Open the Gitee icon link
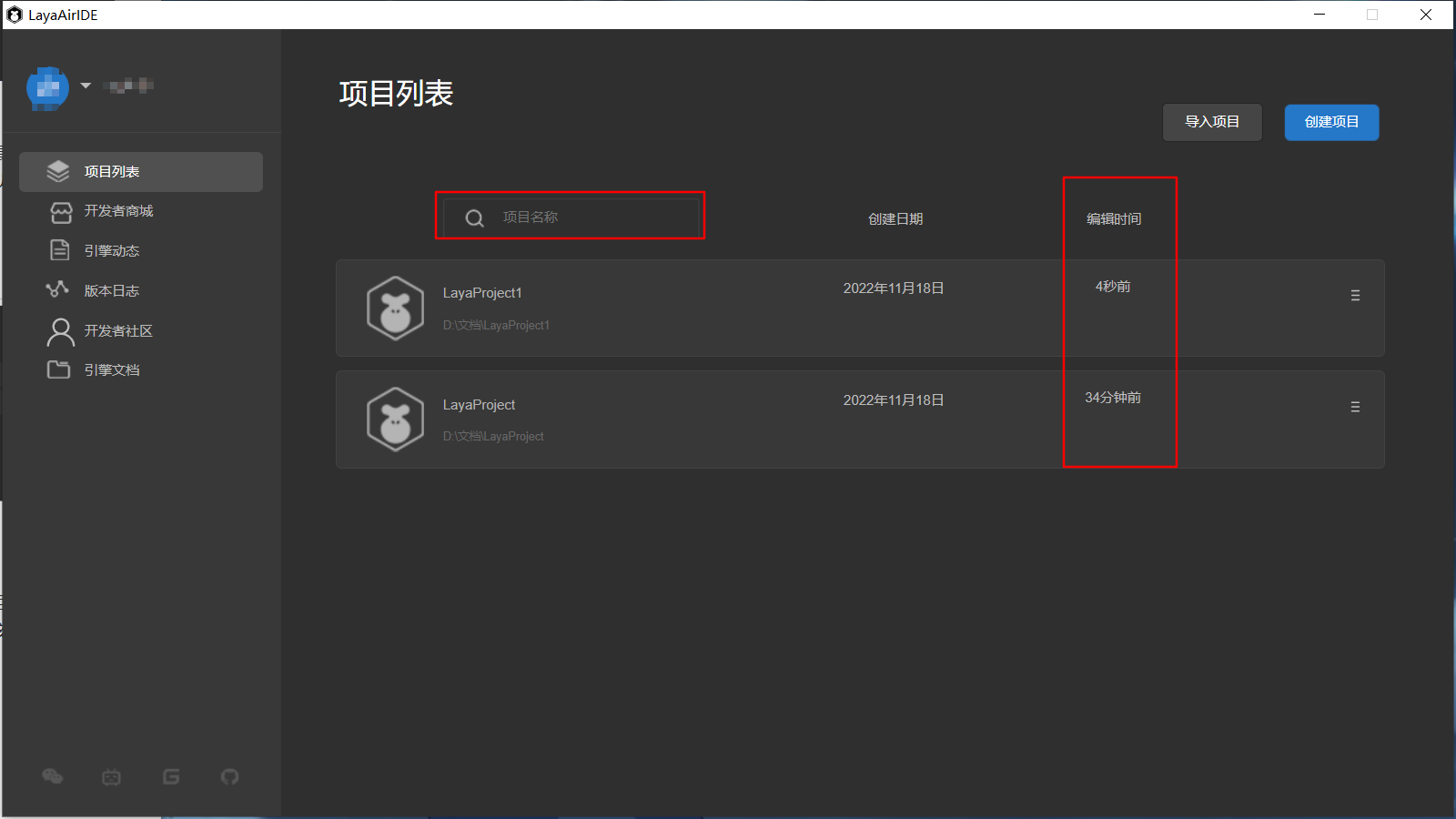1456x819 pixels. tap(171, 776)
